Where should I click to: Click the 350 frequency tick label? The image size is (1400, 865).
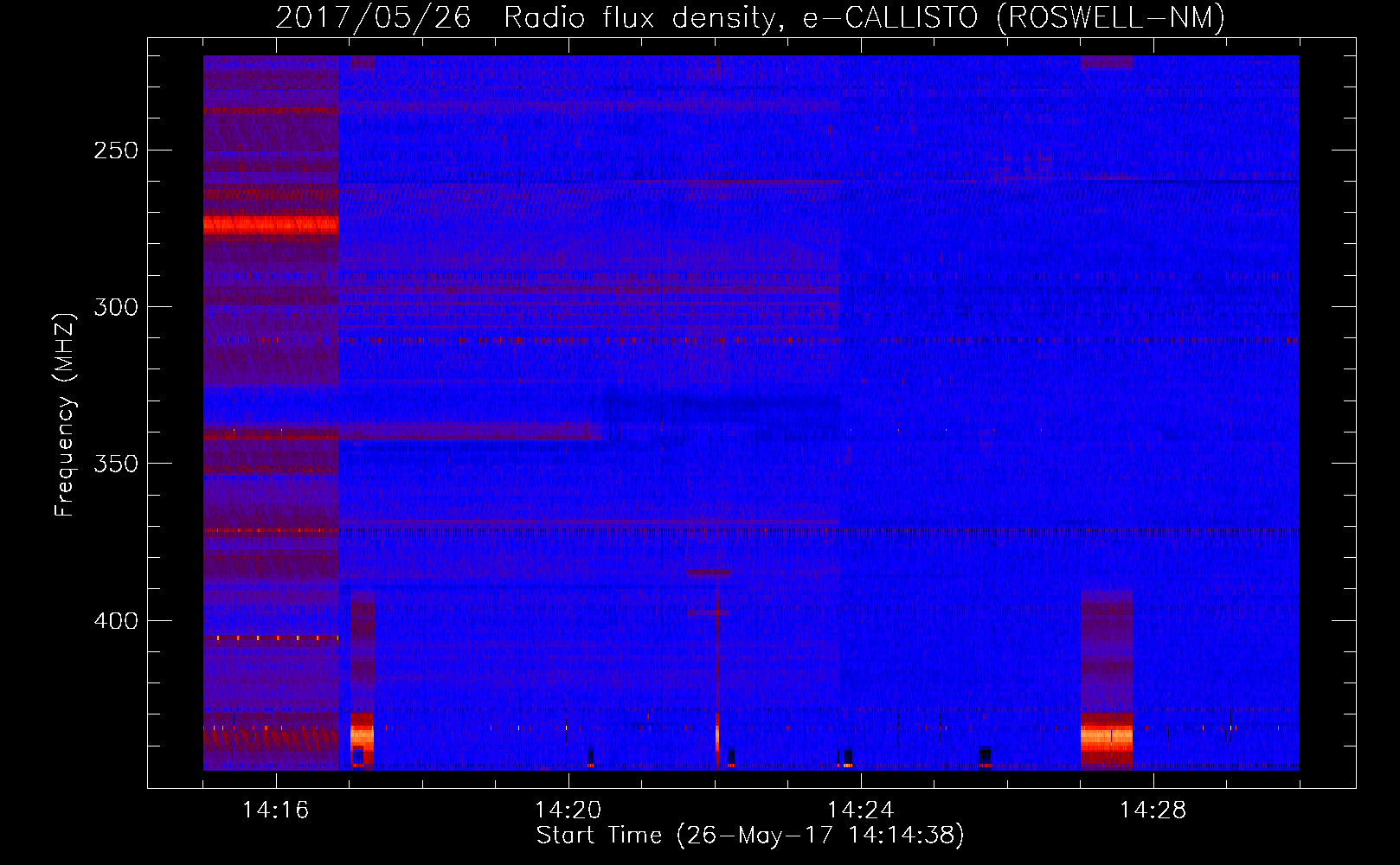(x=116, y=464)
